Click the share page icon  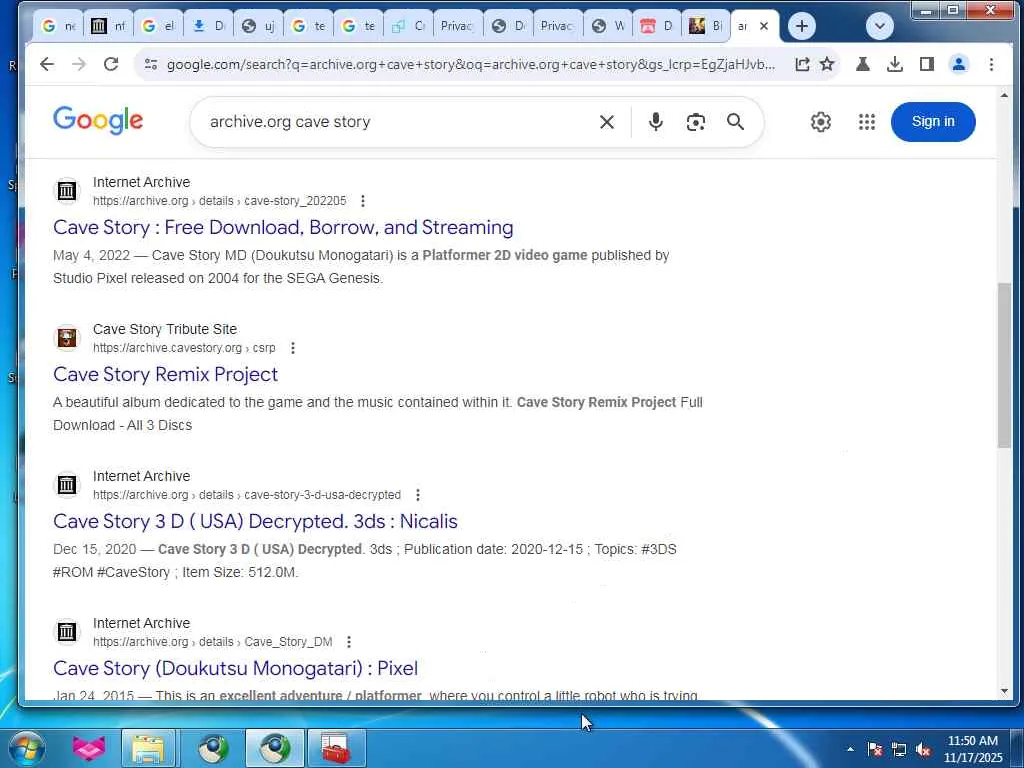(x=802, y=64)
